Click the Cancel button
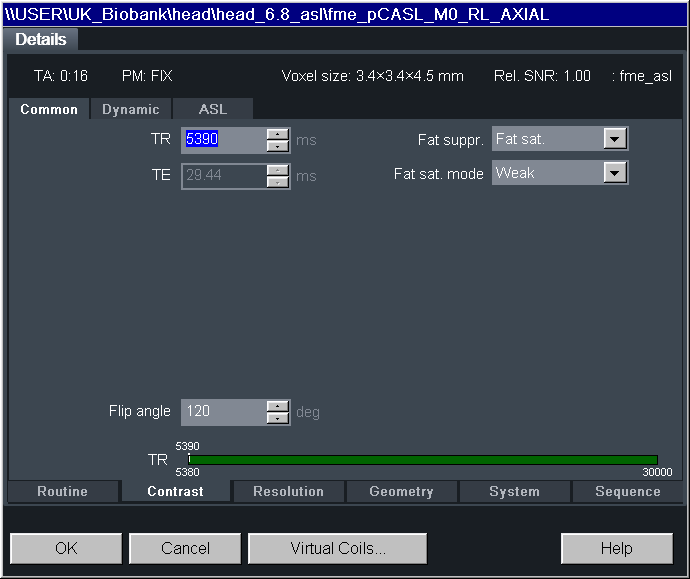The image size is (690, 579). click(x=185, y=548)
